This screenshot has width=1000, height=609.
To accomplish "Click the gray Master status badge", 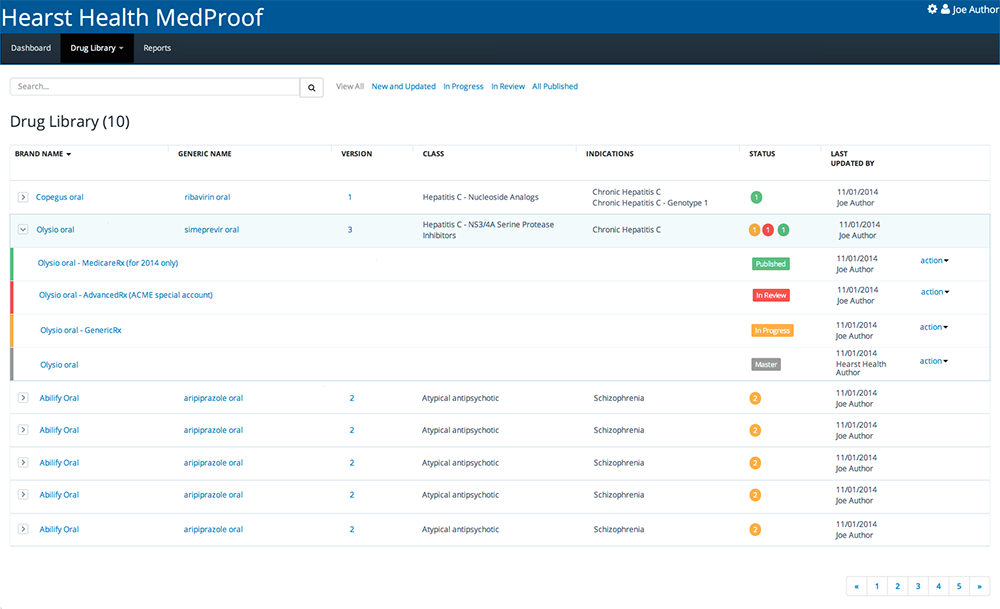I will [x=765, y=364].
